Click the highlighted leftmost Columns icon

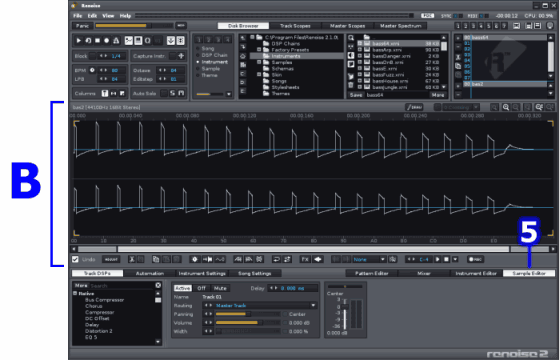point(105,93)
